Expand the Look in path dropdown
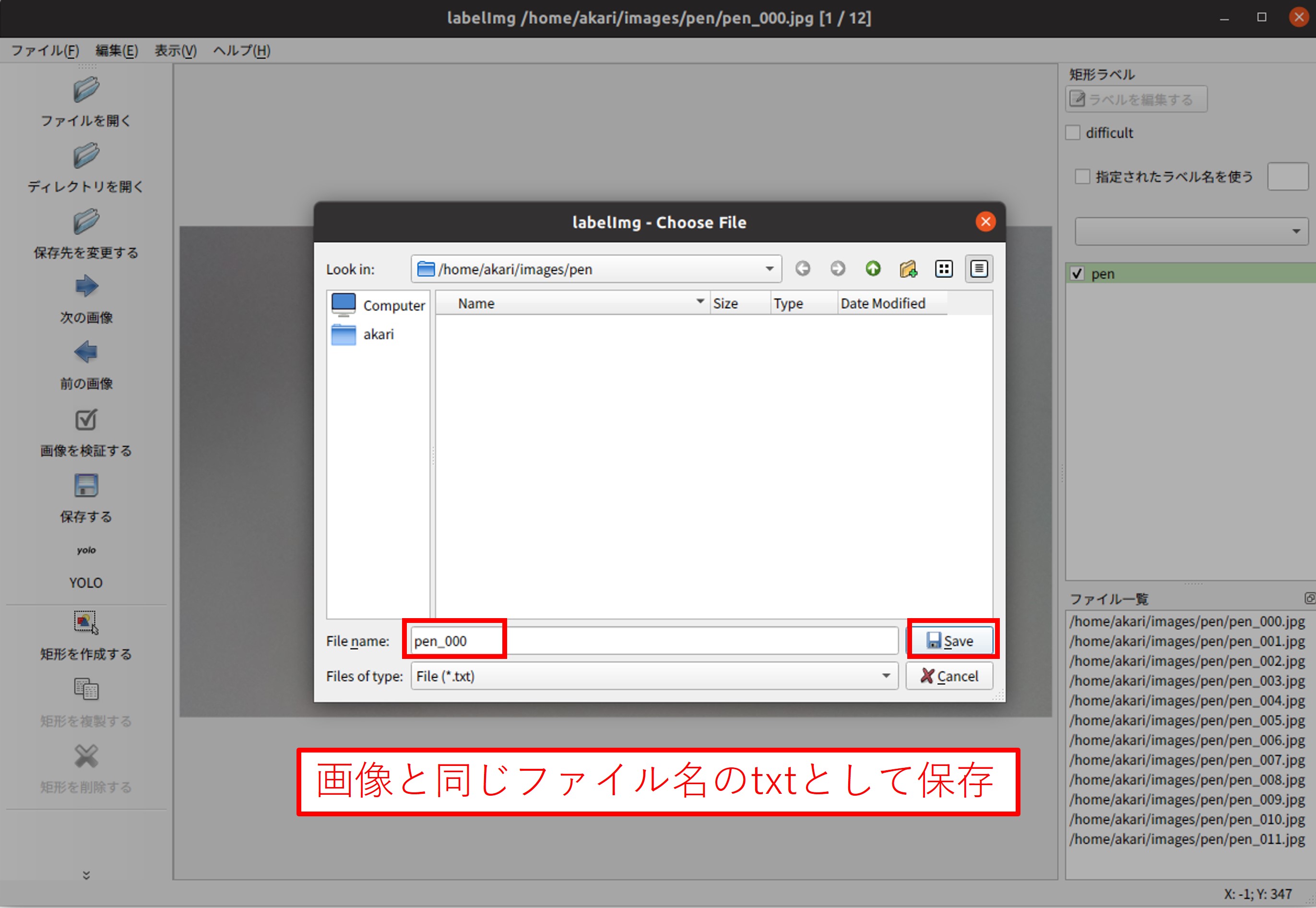Screen dimensions: 1316x908 tap(769, 269)
